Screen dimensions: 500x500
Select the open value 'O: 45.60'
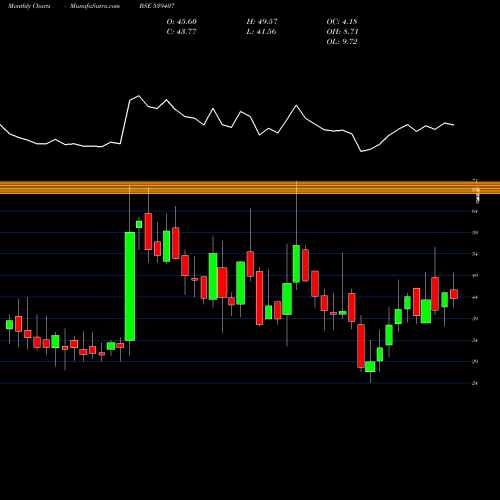[x=182, y=22]
